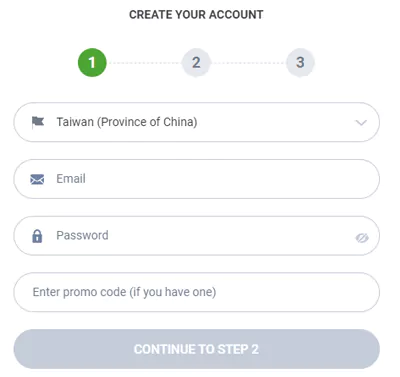400x377 pixels.
Task: Click the 'Enter promo code' placeholder text
Action: pos(124,292)
